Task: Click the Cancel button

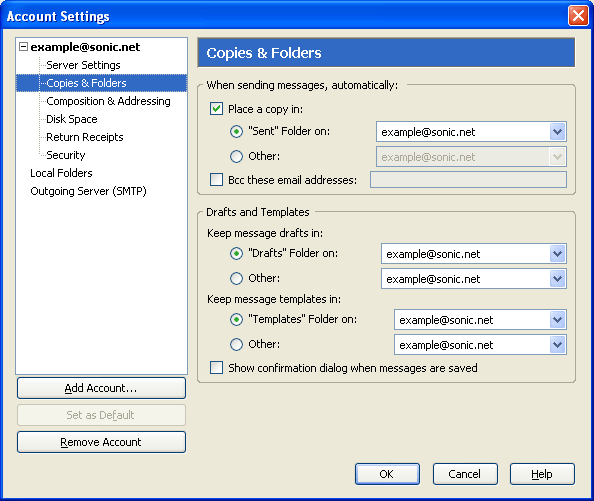Action: coord(465,474)
